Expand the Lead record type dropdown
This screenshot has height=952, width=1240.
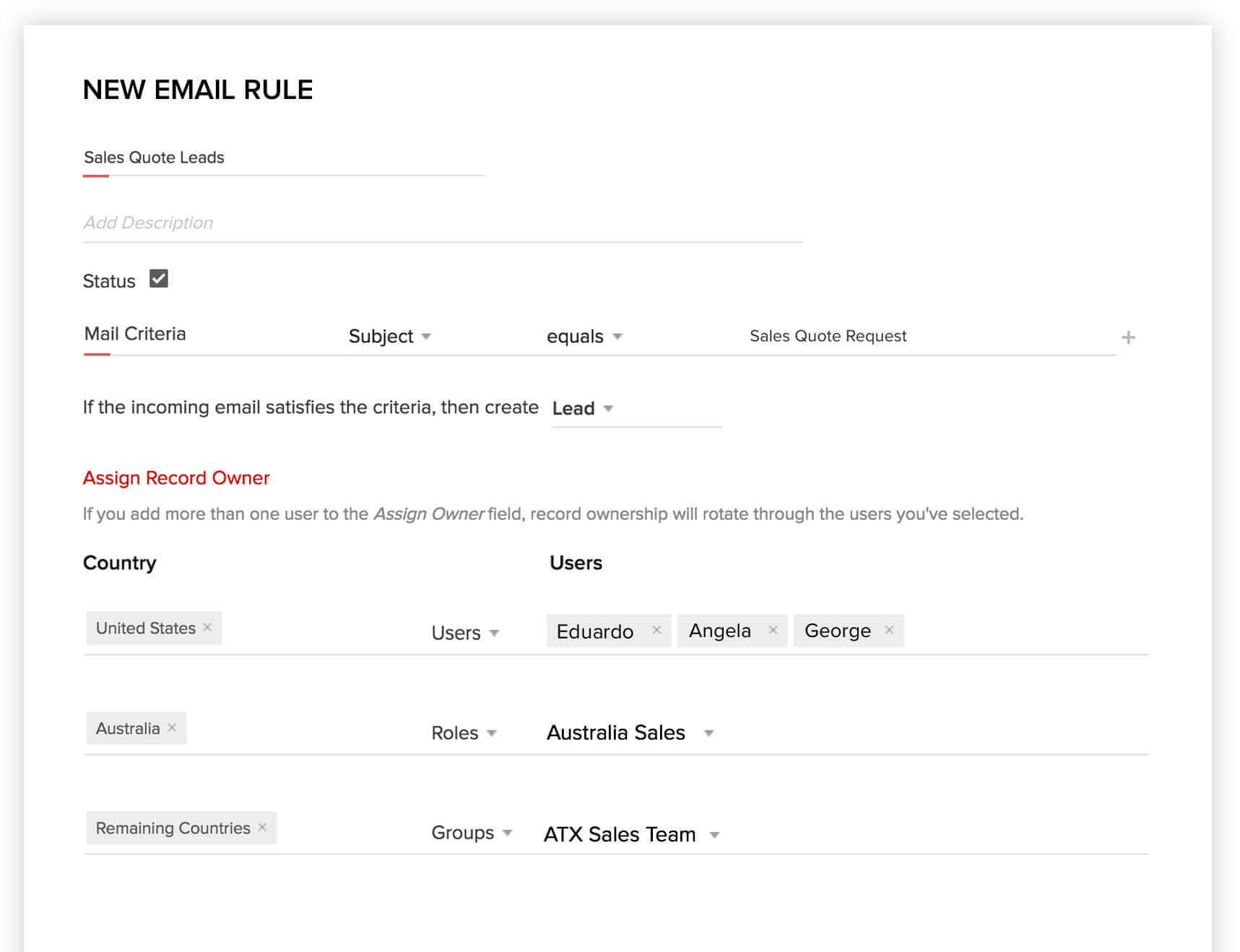point(583,409)
